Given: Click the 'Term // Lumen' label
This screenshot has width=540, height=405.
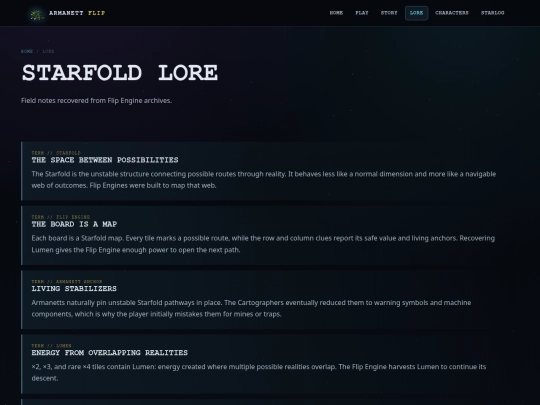Looking at the screenshot, I should pyautogui.click(x=52, y=345).
